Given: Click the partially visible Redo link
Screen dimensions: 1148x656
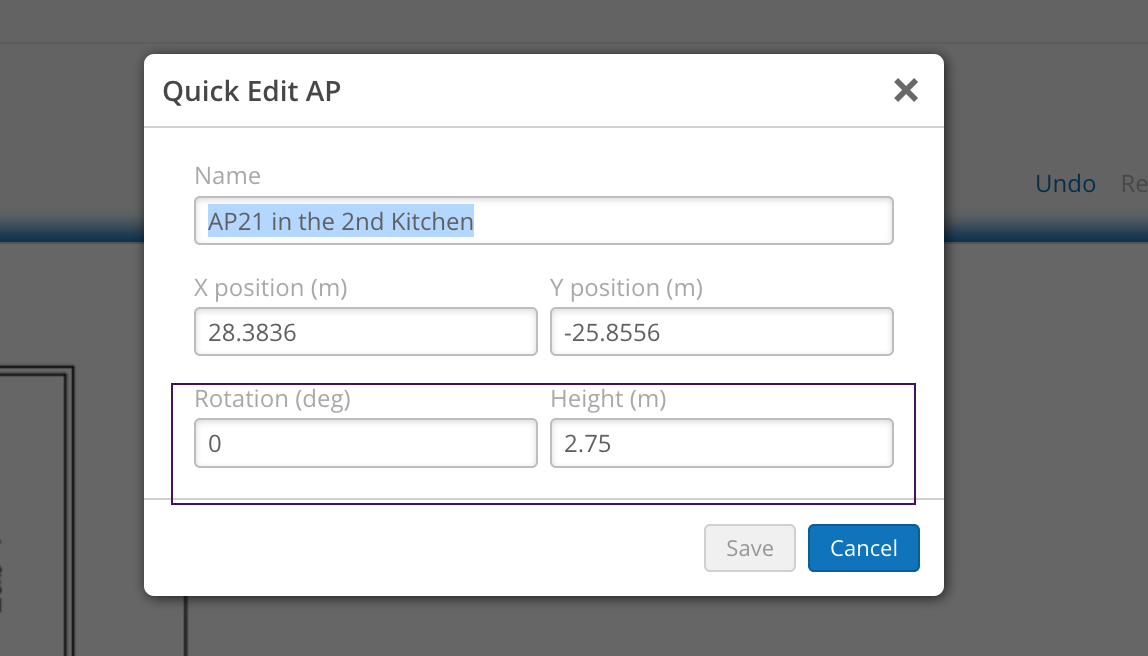Looking at the screenshot, I should coord(1134,184).
